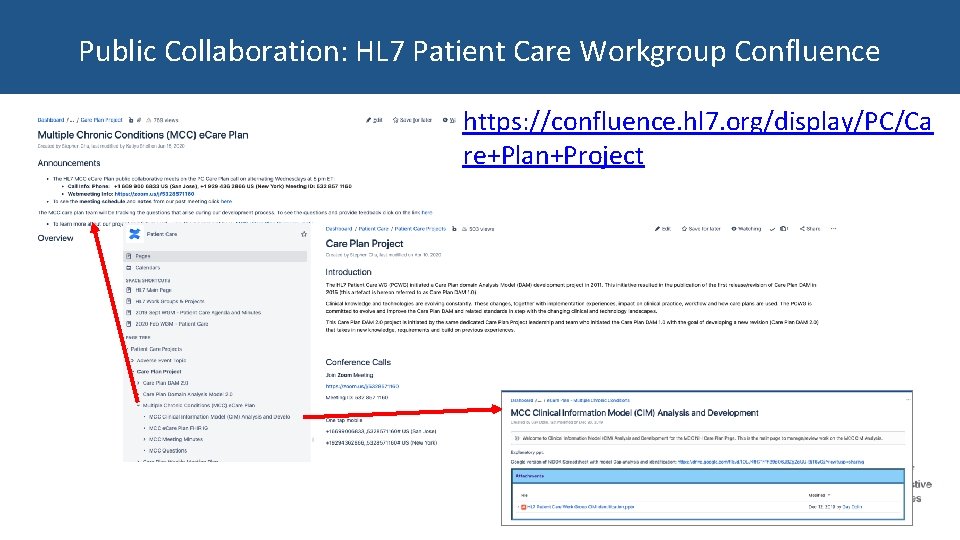Star the Patient Care space
This screenshot has height=540, width=960.
click(x=304, y=234)
